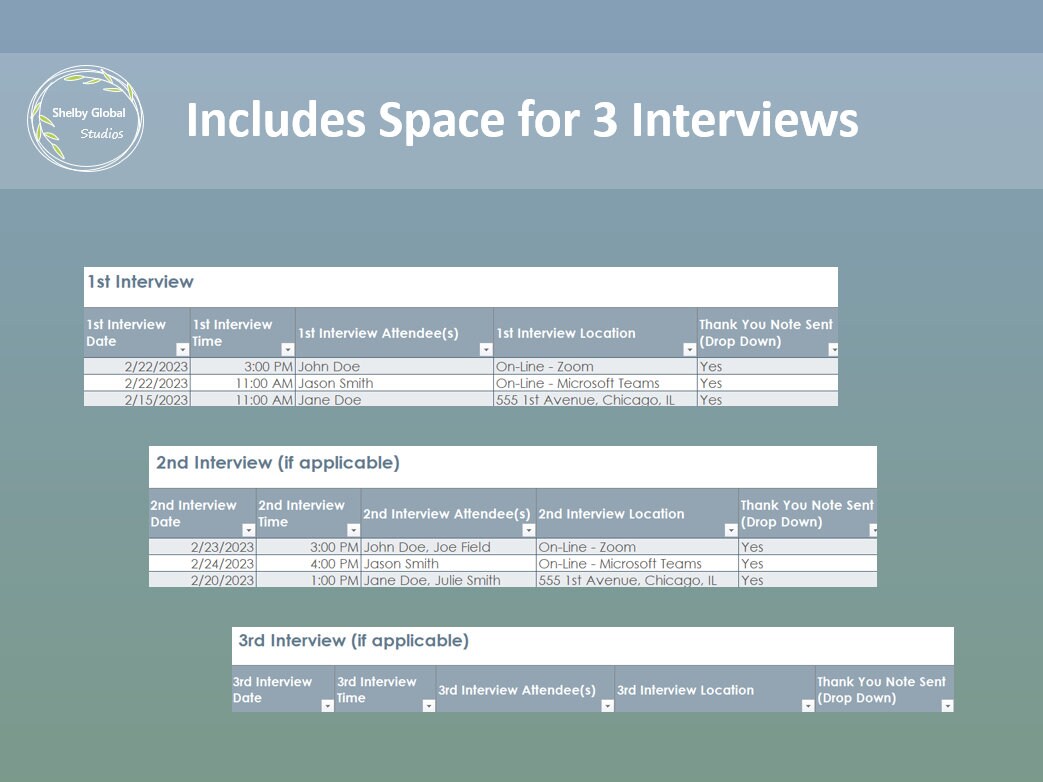Click 555 1st Avenue, Chicago, IL in 2nd Interview table
The image size is (1043, 782).
click(637, 580)
